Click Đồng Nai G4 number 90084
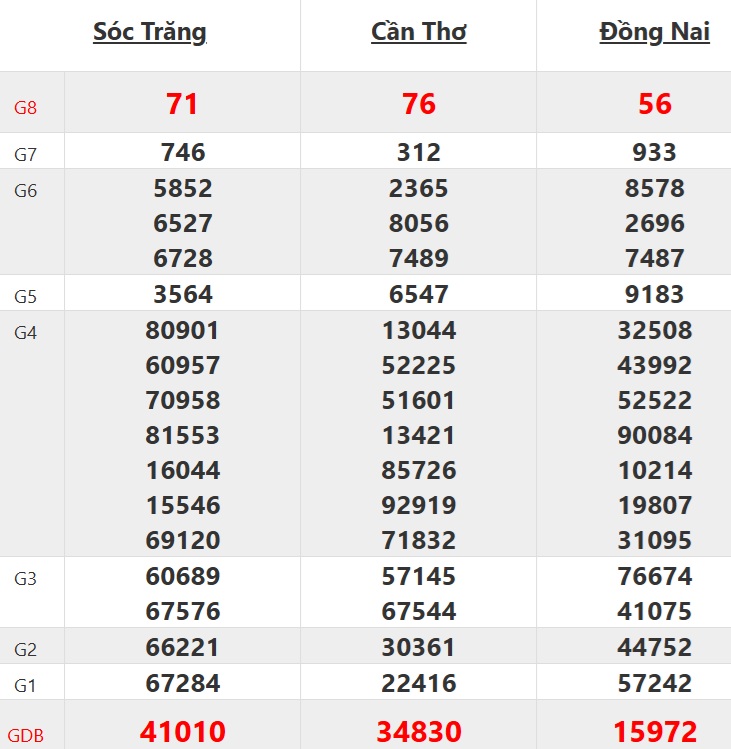Viewport: 731px width, 749px height. [654, 435]
